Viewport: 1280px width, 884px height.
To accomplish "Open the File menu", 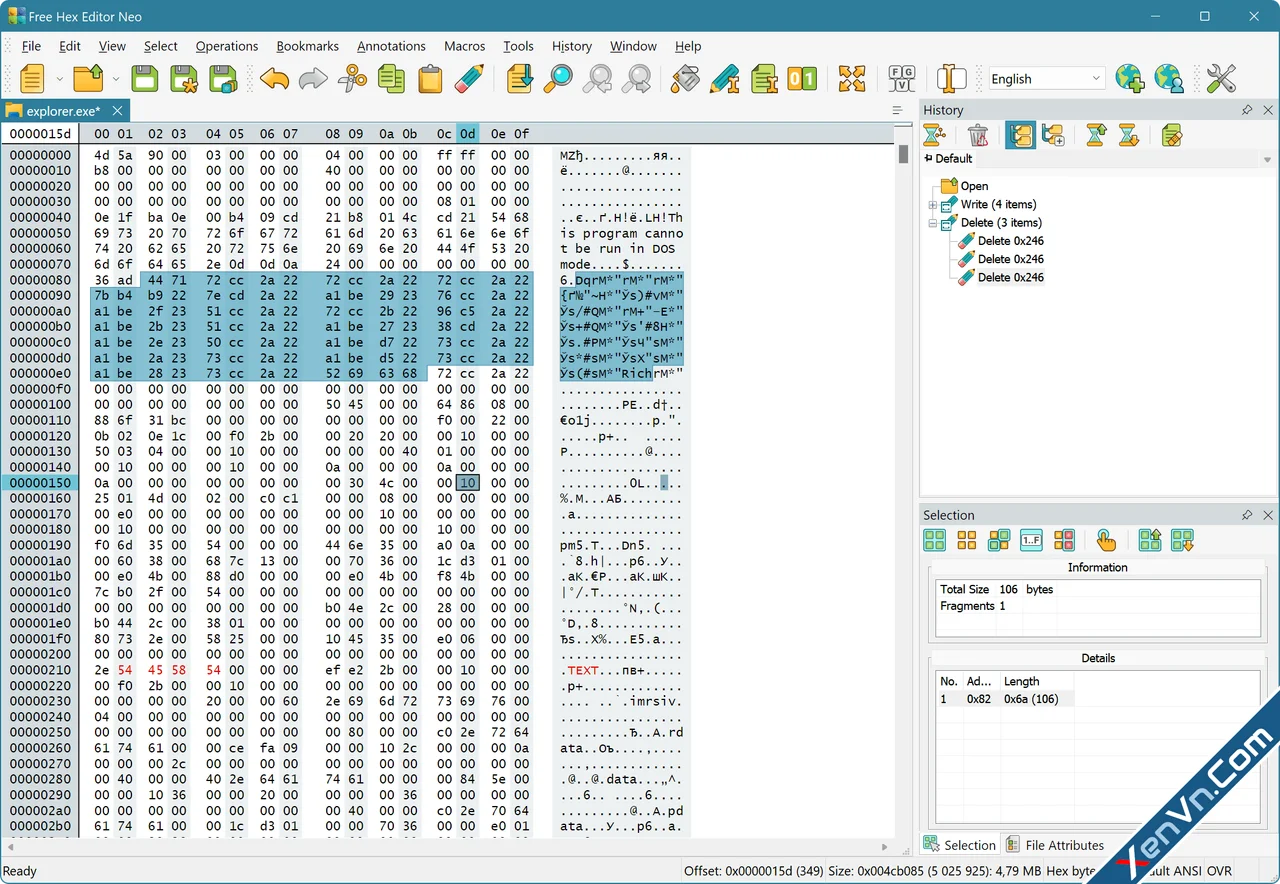I will point(31,46).
